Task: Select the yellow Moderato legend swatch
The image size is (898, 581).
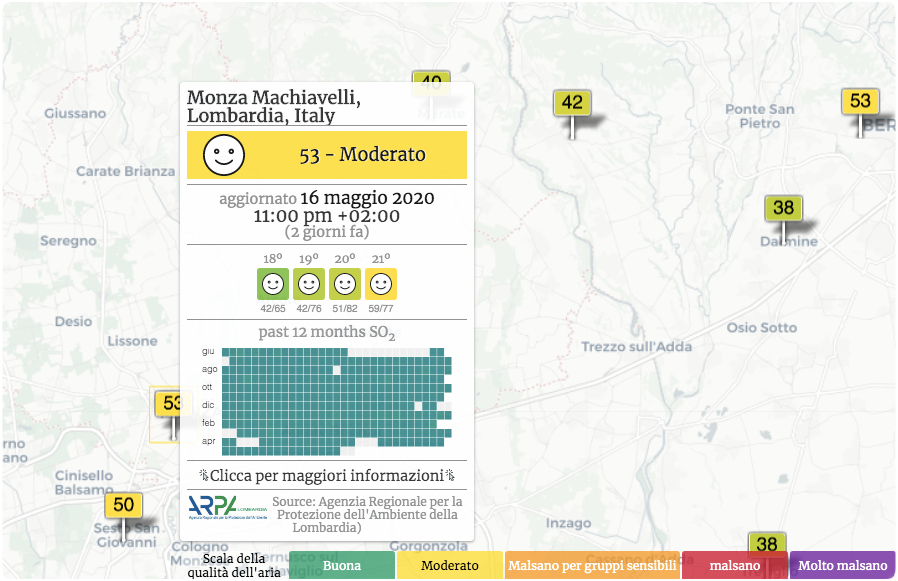Action: click(449, 566)
